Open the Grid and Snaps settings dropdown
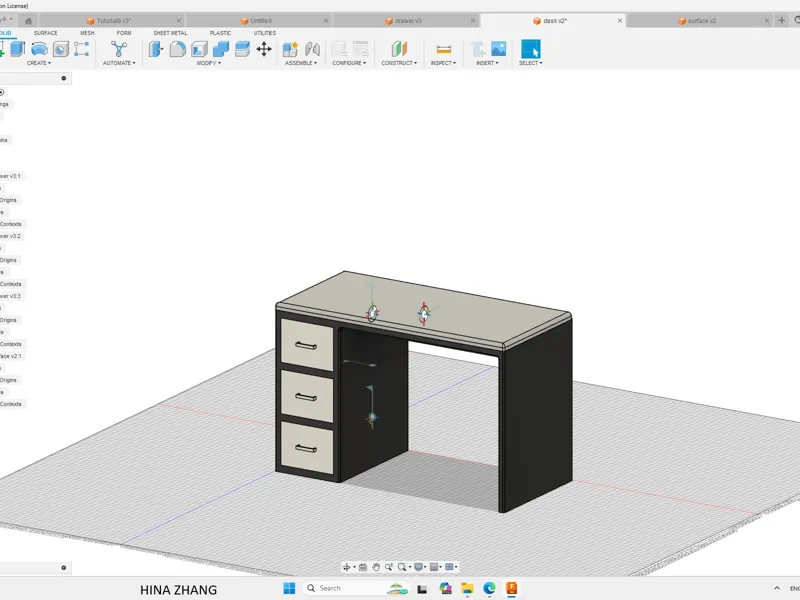The width and height of the screenshot is (800, 600). [x=436, y=567]
